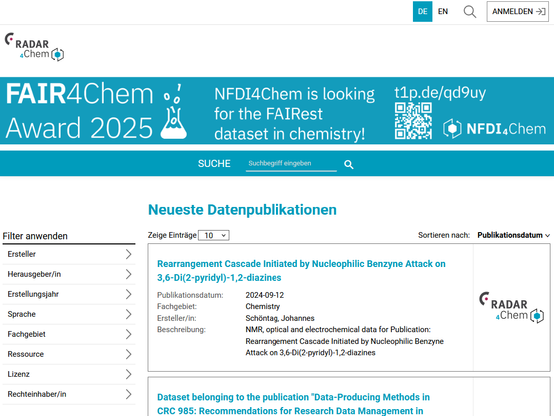Click the NFDI4Chem logo in the banner
Viewport: 554px width, 416px height.
[x=495, y=129]
